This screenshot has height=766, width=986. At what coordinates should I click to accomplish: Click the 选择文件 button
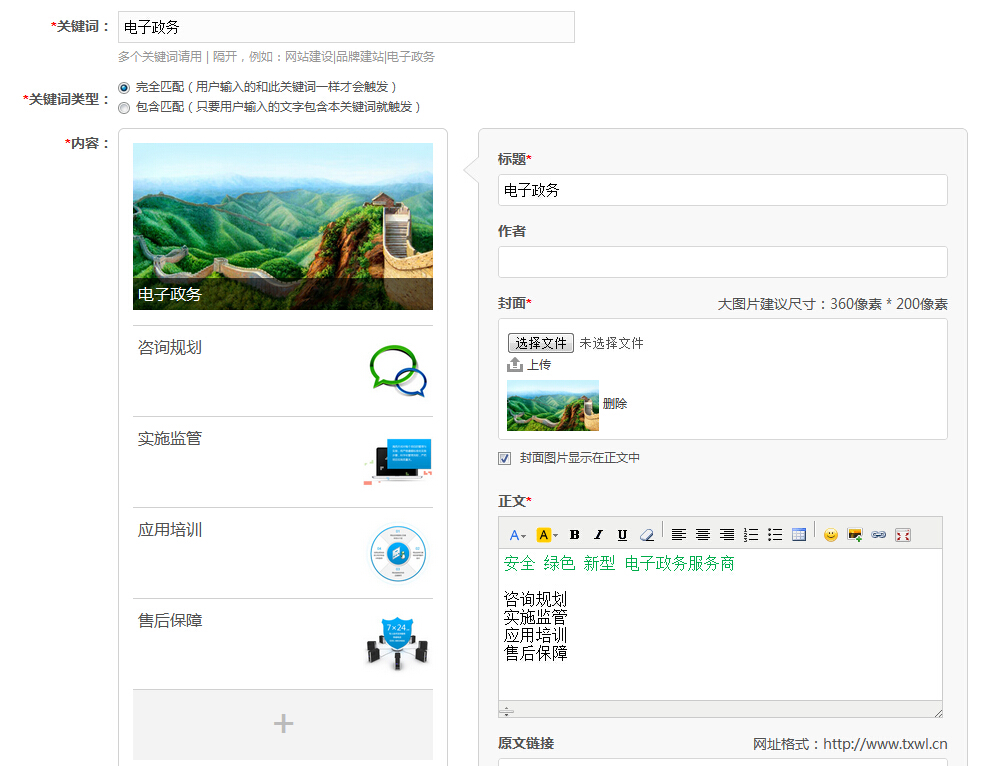[541, 343]
